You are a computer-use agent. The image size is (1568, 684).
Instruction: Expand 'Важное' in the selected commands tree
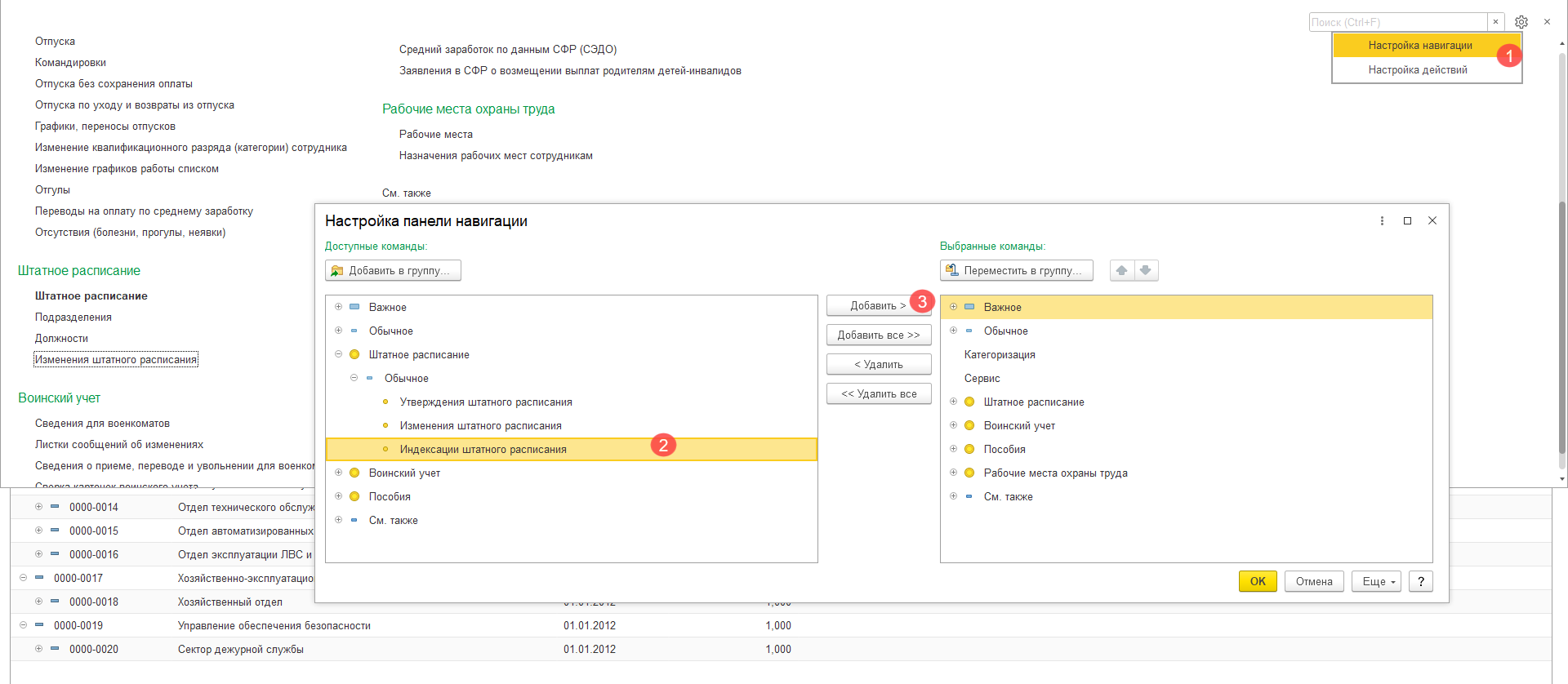coord(953,307)
